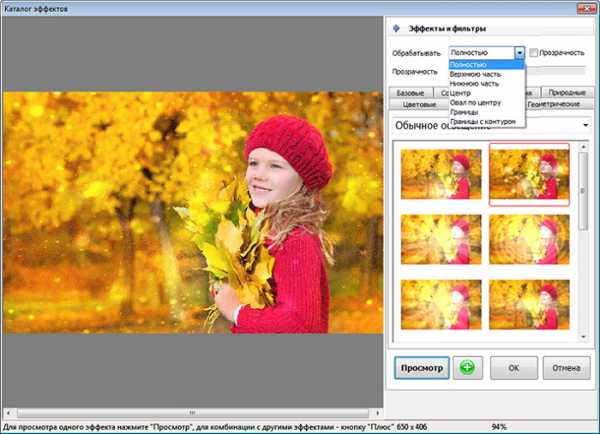The height and width of the screenshot is (434, 600).
Task: Select the left thumbnail in the bottom row
Action: (x=441, y=304)
